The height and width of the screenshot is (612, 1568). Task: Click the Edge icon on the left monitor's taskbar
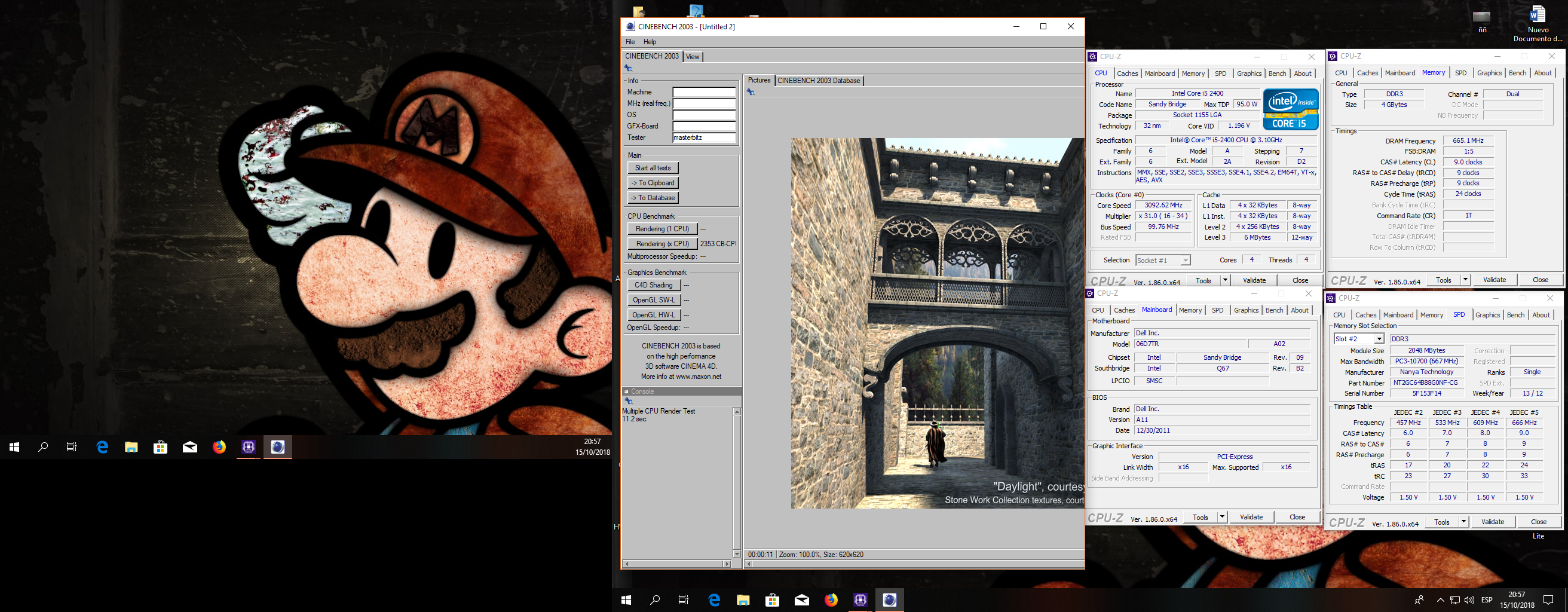(x=102, y=447)
